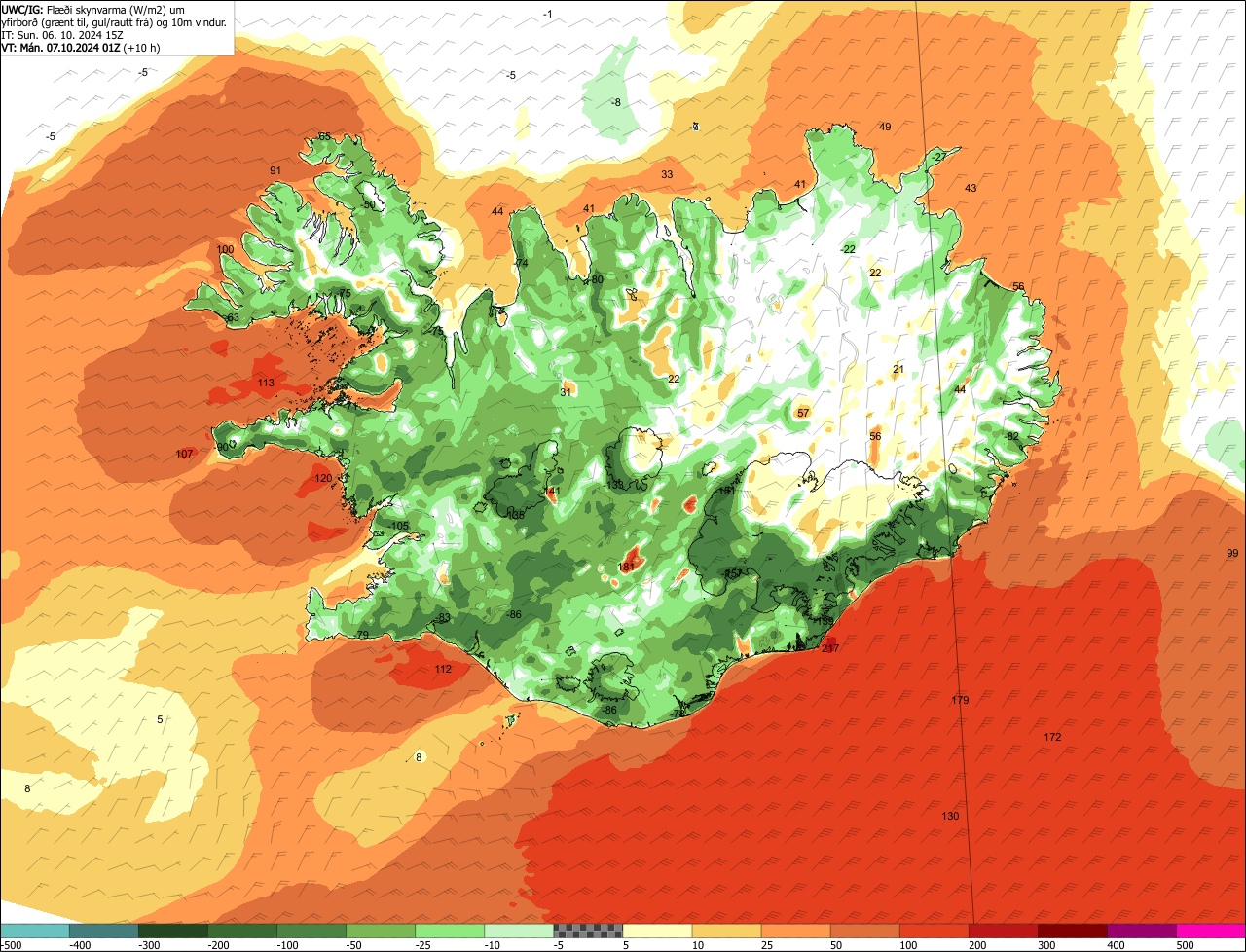Viewport: 1246px width, 952px height.
Task: Pick the red legend swatch between 100 and 200
Action: click(934, 932)
